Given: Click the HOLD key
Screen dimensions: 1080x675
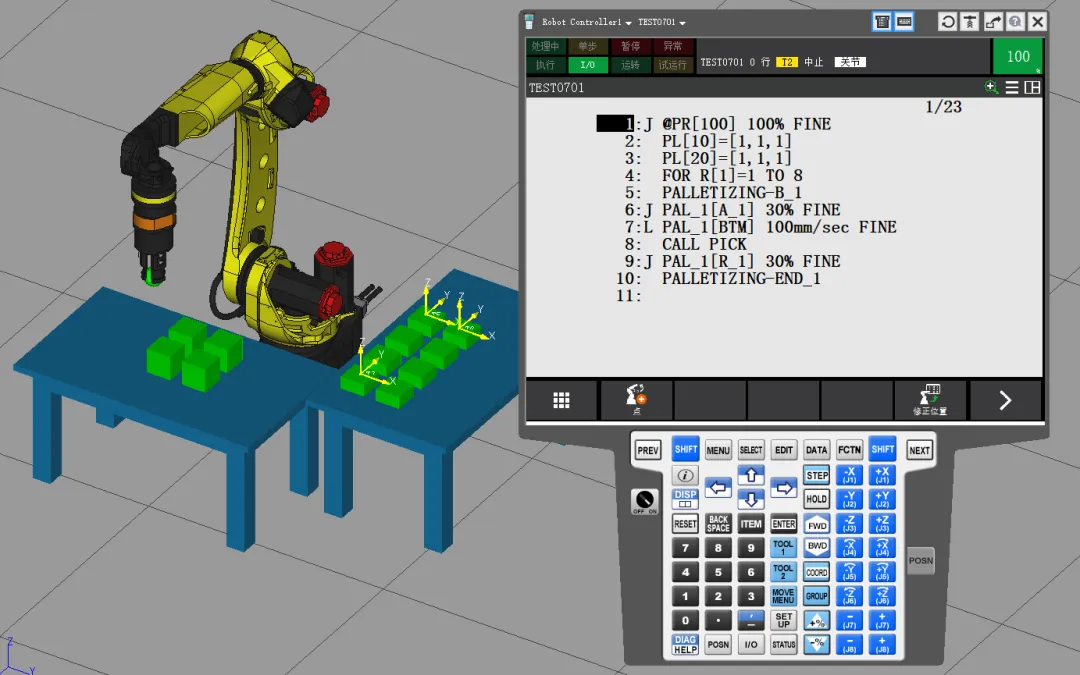Looking at the screenshot, I should (x=817, y=499).
